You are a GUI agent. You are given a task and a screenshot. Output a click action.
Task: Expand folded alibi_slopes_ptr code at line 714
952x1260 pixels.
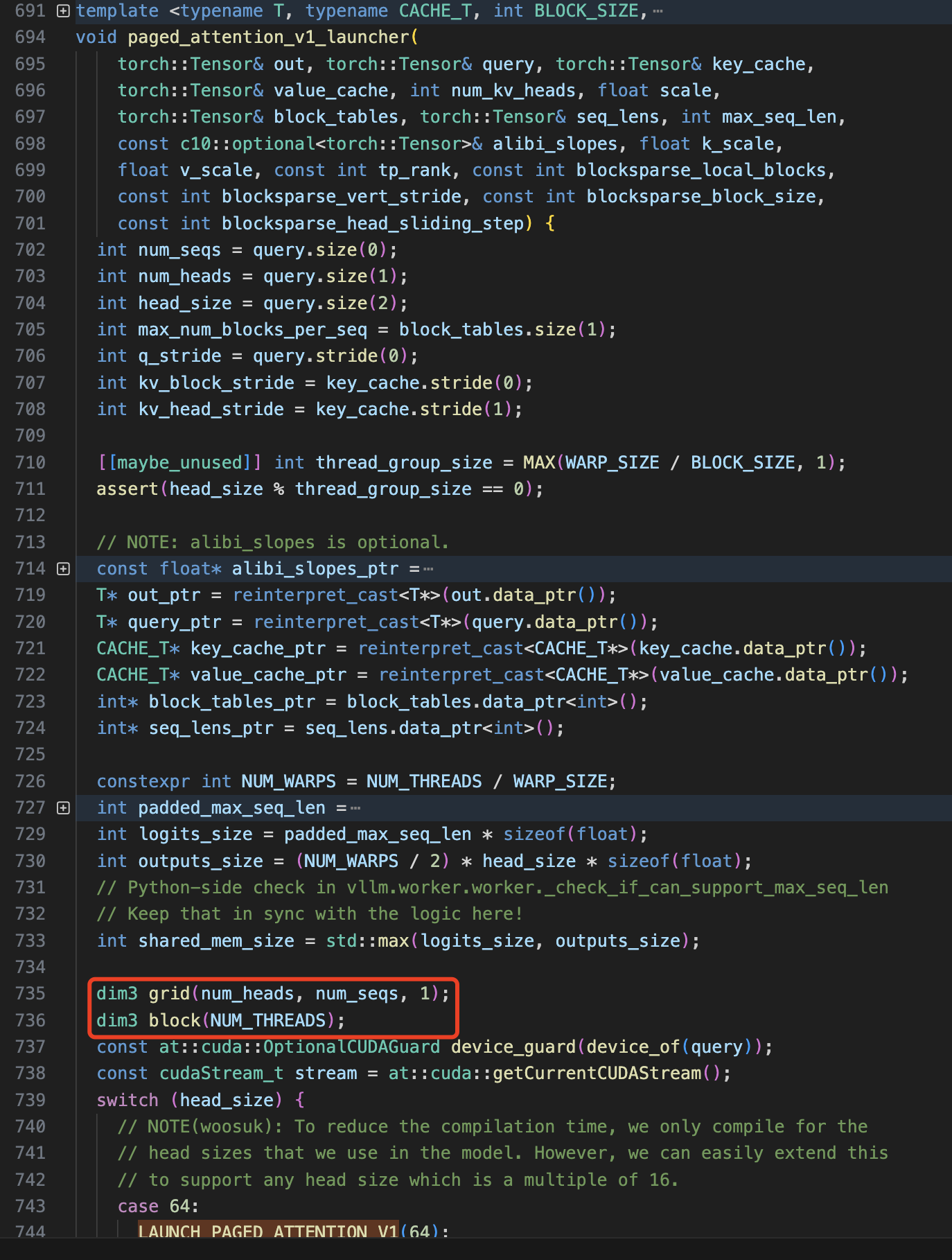tap(63, 569)
